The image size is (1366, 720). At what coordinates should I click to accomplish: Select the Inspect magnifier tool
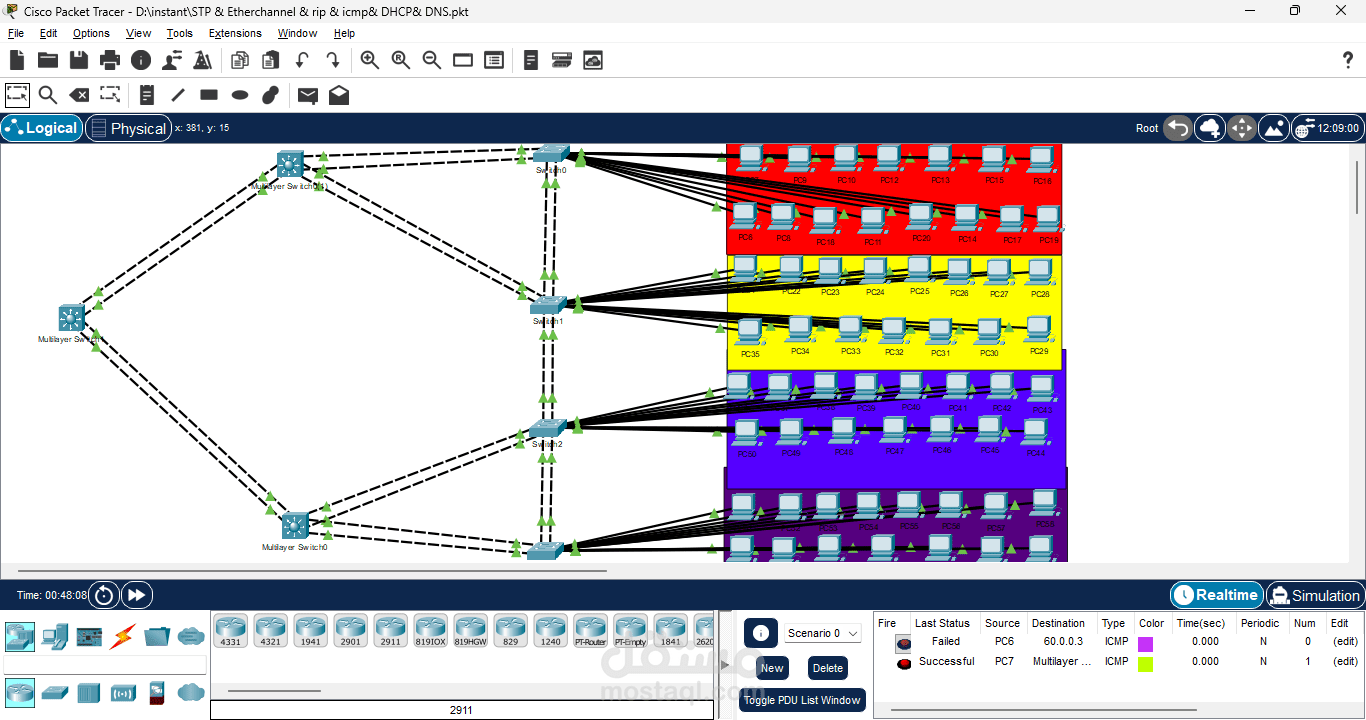pos(48,94)
